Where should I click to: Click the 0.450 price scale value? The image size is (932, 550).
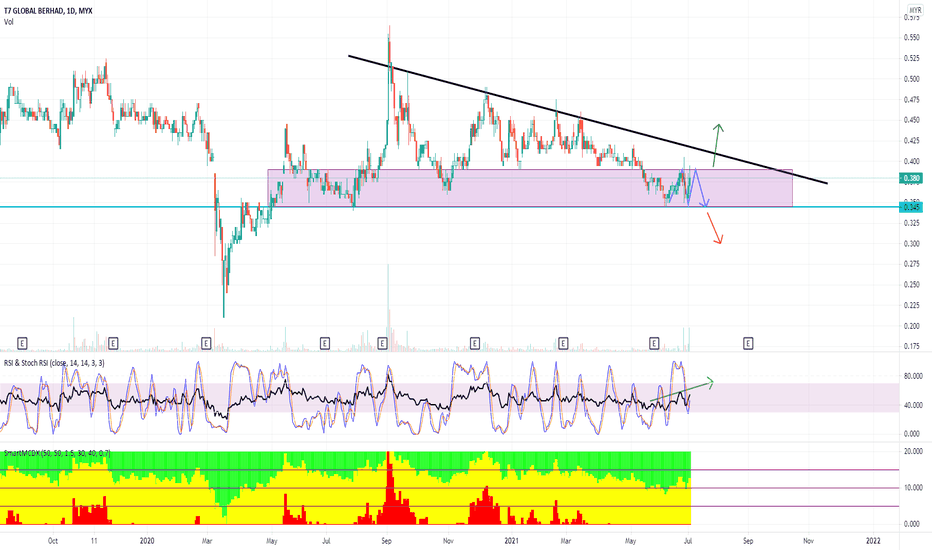point(912,120)
